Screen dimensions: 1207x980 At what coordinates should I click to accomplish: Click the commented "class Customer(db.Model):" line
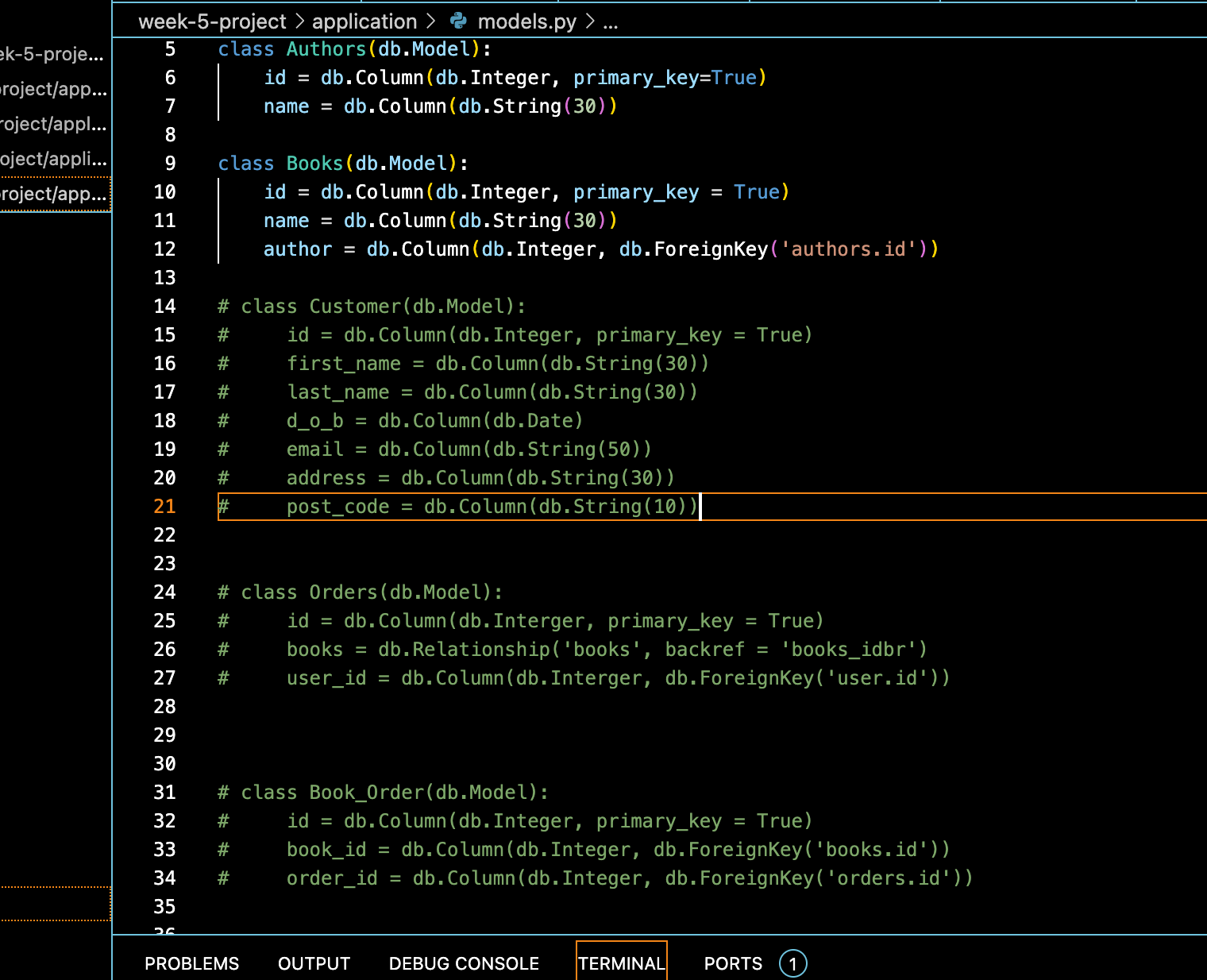372,307
